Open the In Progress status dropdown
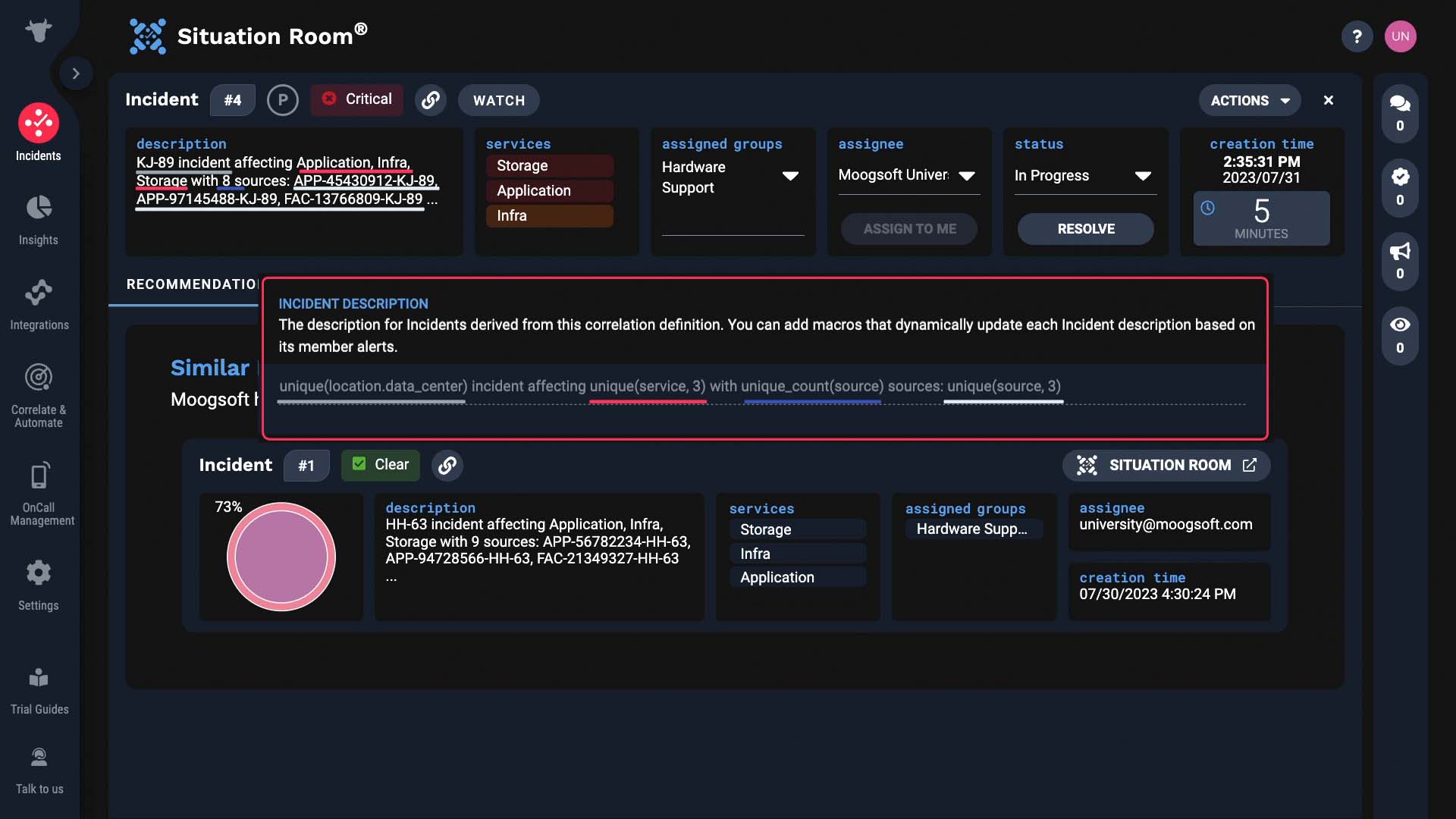The image size is (1456, 819). point(1085,176)
